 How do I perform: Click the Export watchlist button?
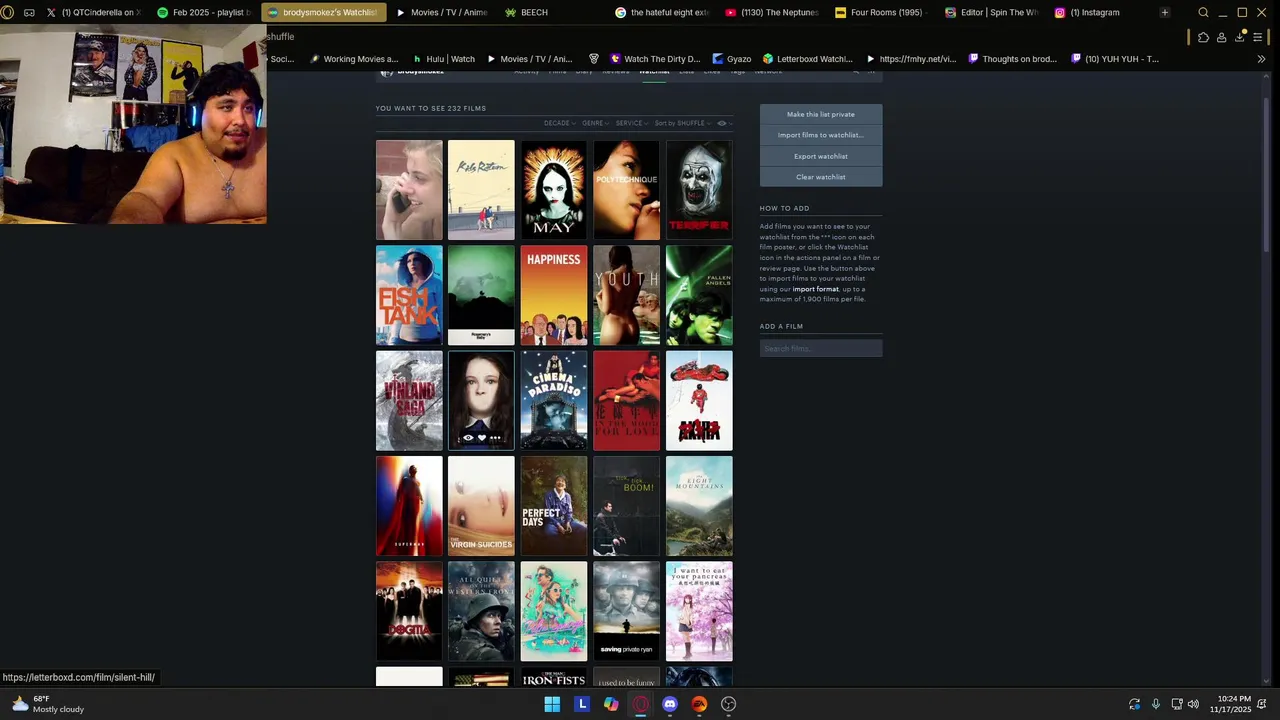coord(821,156)
